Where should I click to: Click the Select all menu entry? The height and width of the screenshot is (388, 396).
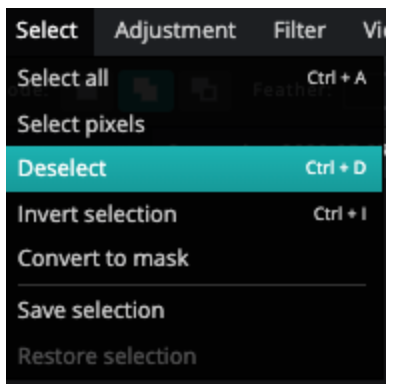(x=194, y=79)
